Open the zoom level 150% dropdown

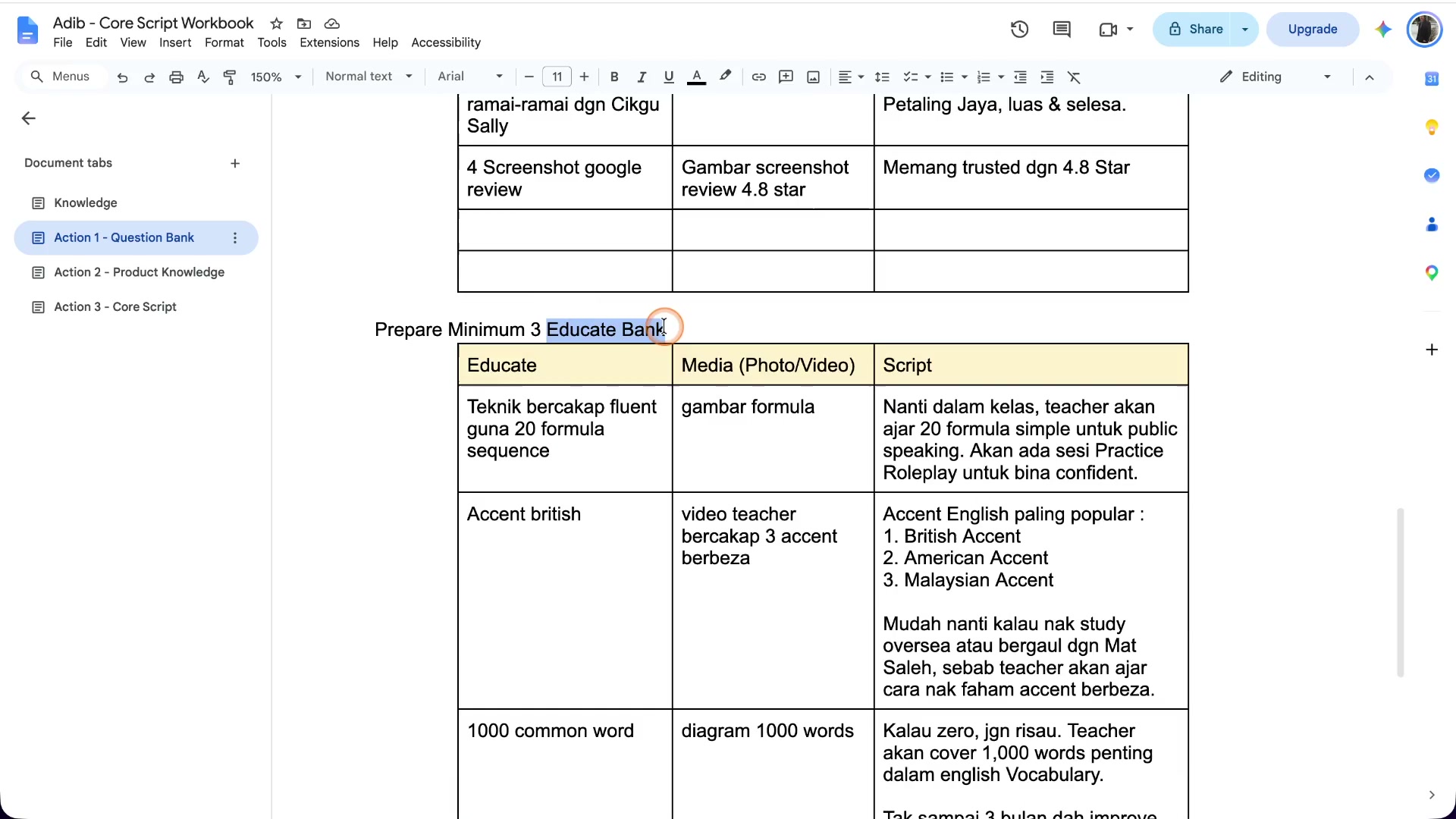276,77
